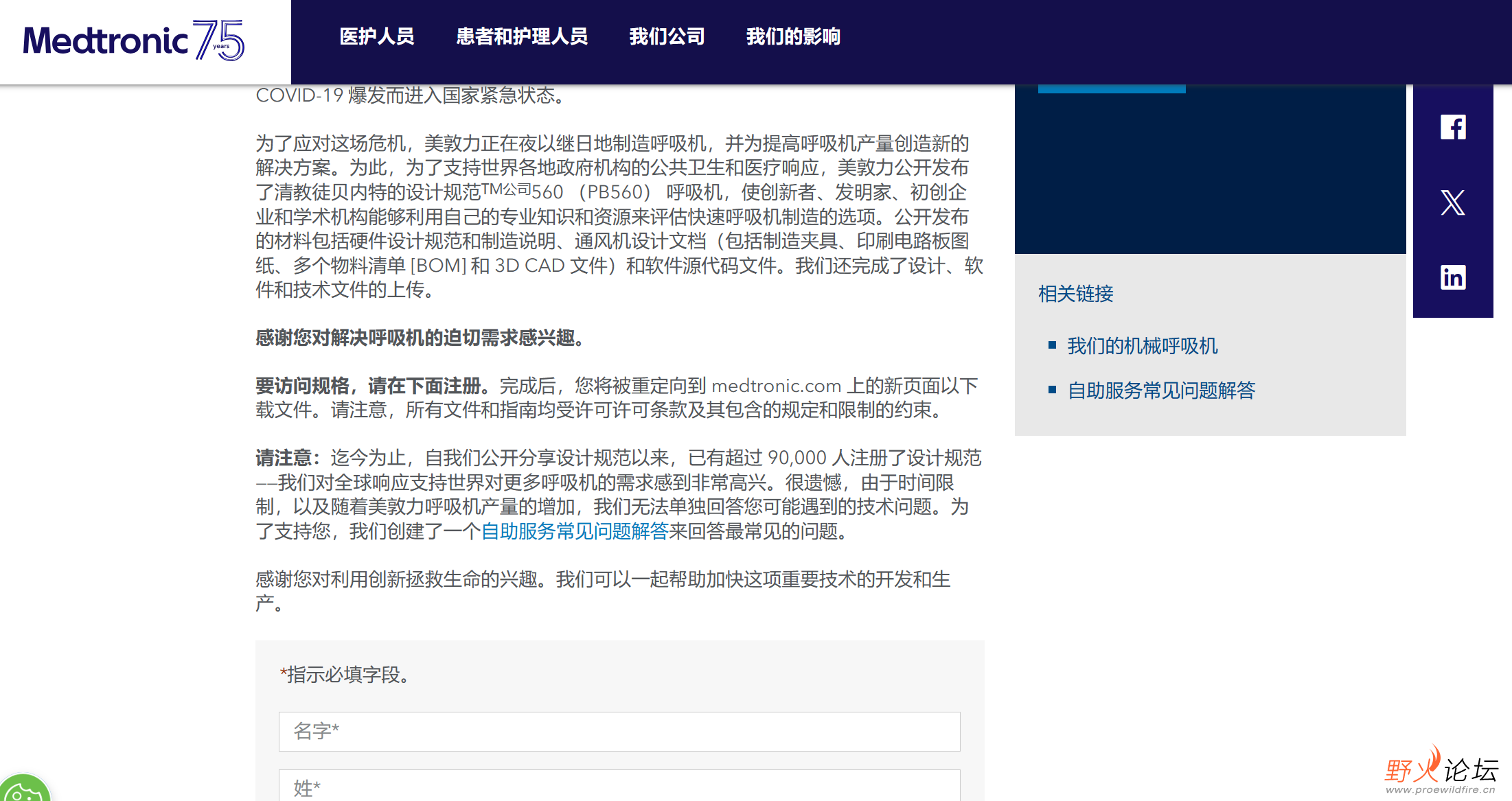Open the 医护人员 menu
Image resolution: width=1512 pixels, height=801 pixels.
pyautogui.click(x=377, y=36)
